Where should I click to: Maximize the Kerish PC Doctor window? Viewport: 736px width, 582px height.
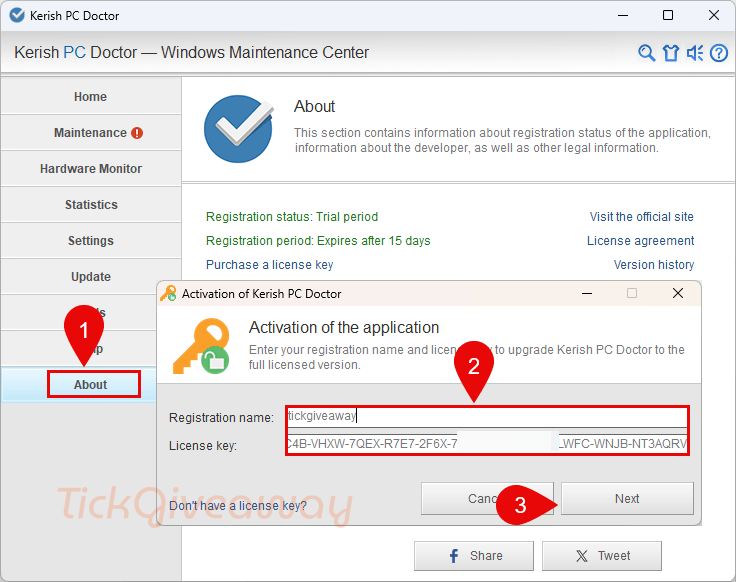click(x=667, y=15)
